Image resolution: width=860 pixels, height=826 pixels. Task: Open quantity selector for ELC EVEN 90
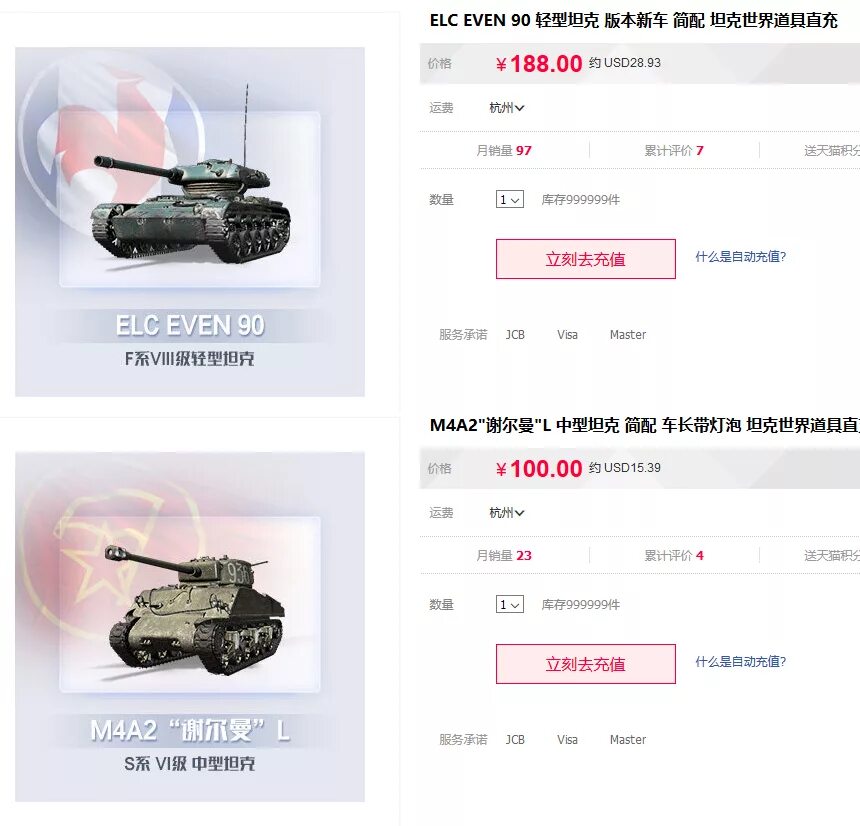(x=510, y=200)
